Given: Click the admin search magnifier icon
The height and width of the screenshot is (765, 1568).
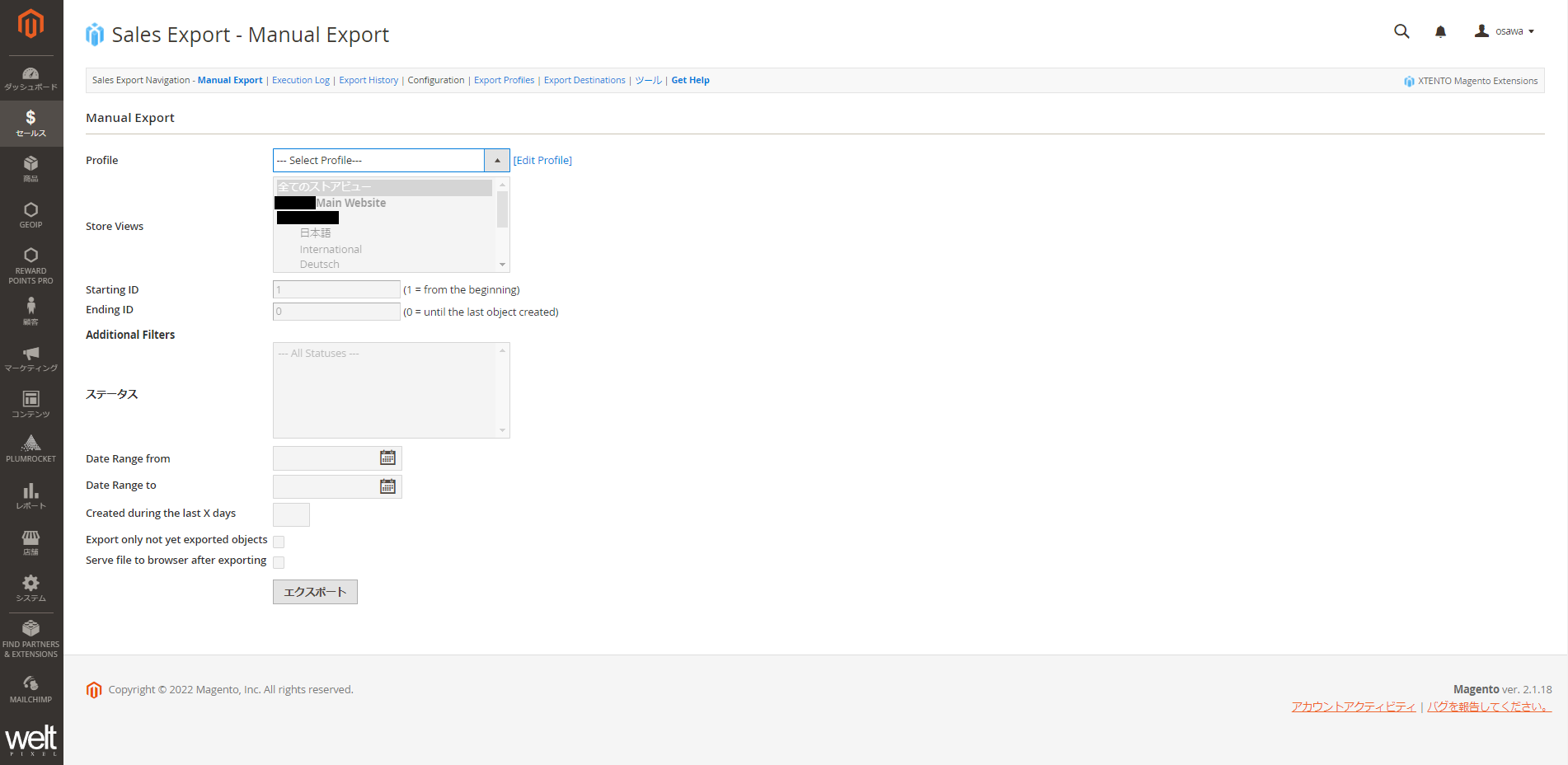Looking at the screenshot, I should pyautogui.click(x=1401, y=31).
